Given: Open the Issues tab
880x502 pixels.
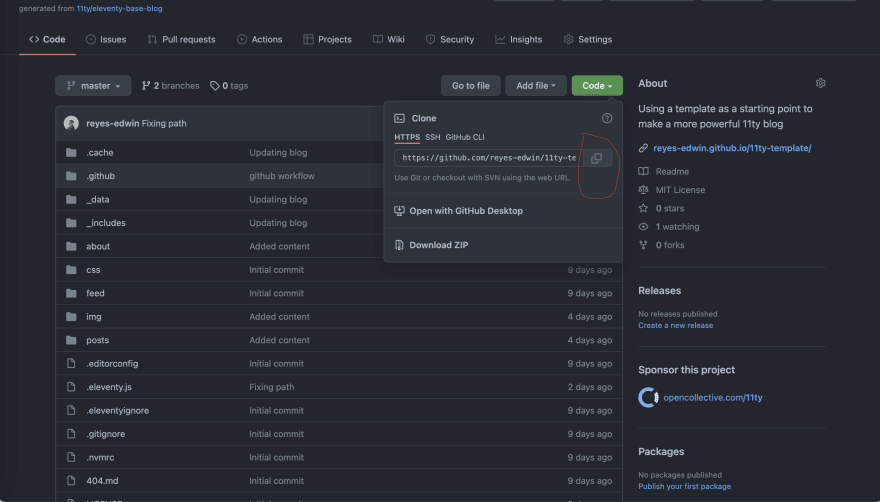Looking at the screenshot, I should click(106, 39).
